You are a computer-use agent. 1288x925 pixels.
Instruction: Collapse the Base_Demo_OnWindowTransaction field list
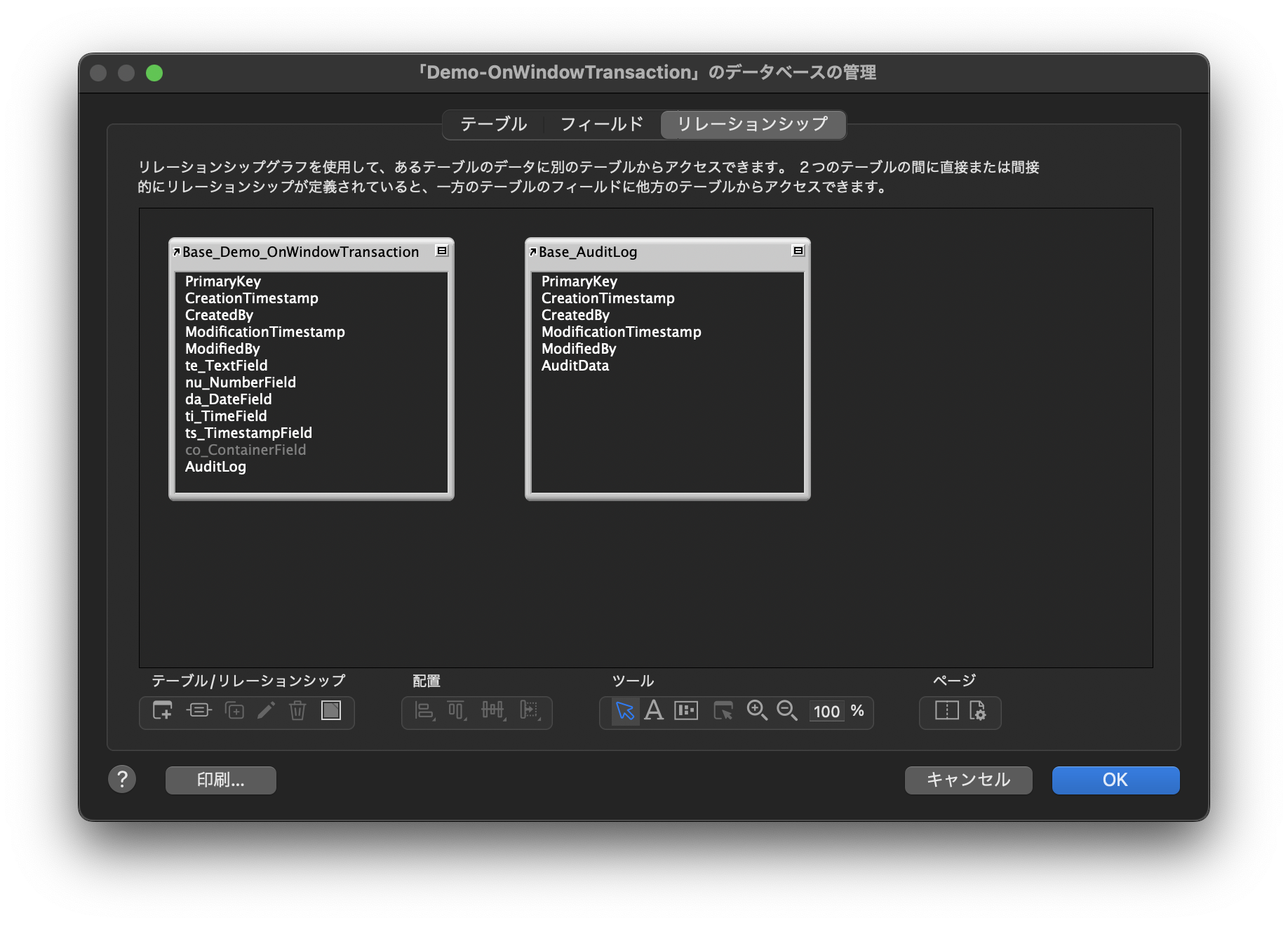(x=443, y=251)
